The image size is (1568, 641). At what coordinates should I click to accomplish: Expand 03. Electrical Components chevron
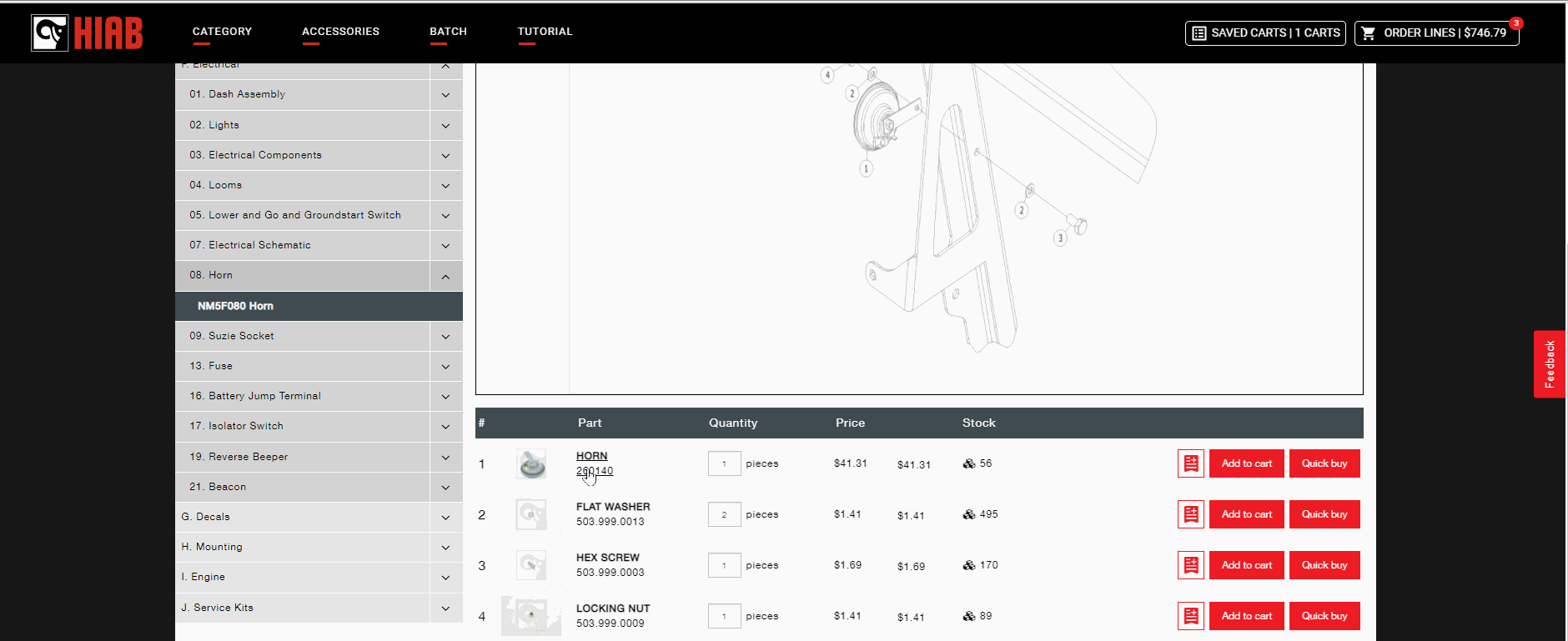coord(445,156)
